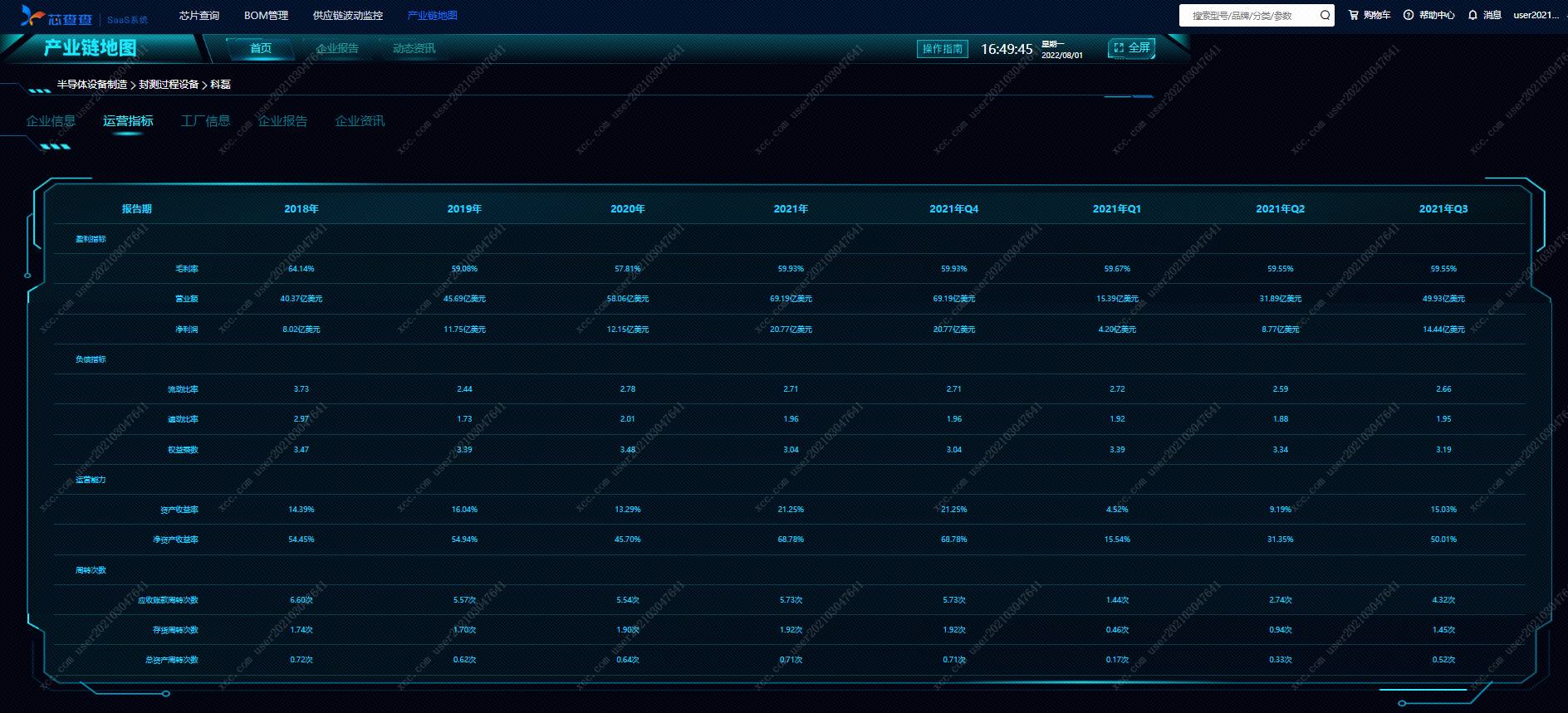Click 2018 receivables turnover 6.60次

click(x=301, y=600)
